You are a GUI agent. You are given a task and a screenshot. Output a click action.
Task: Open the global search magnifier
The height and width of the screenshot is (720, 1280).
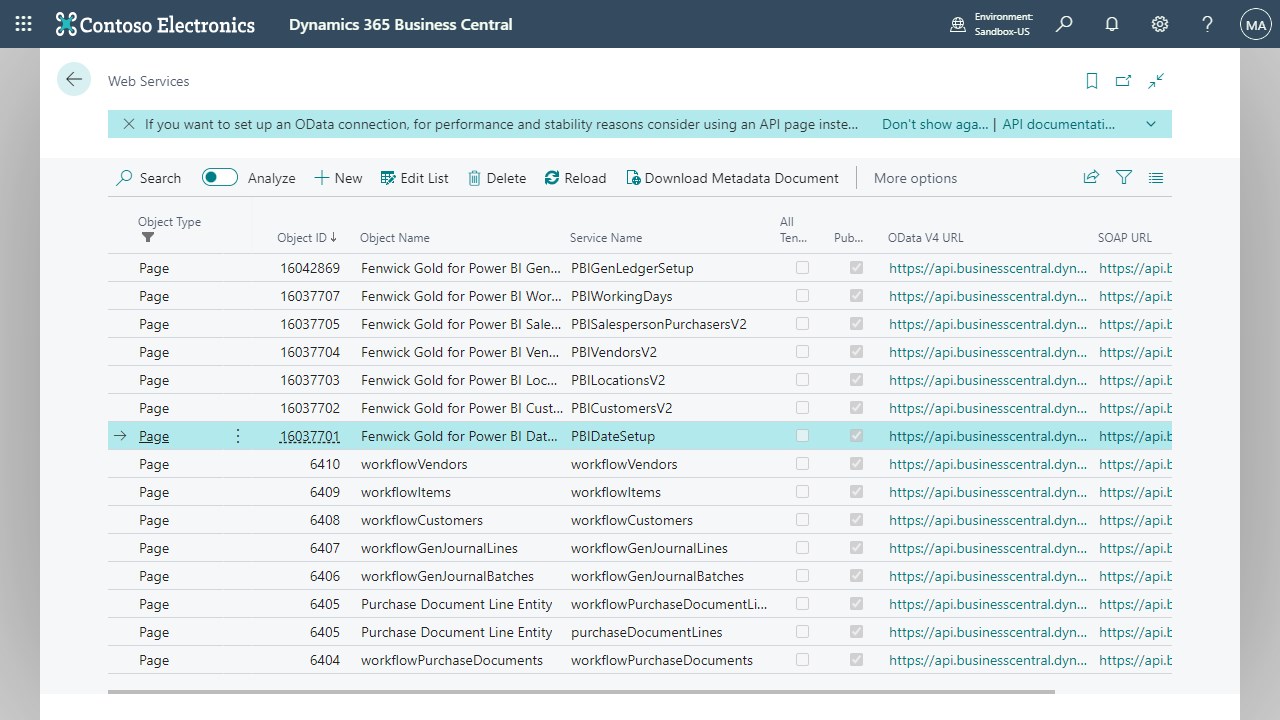coord(1064,24)
